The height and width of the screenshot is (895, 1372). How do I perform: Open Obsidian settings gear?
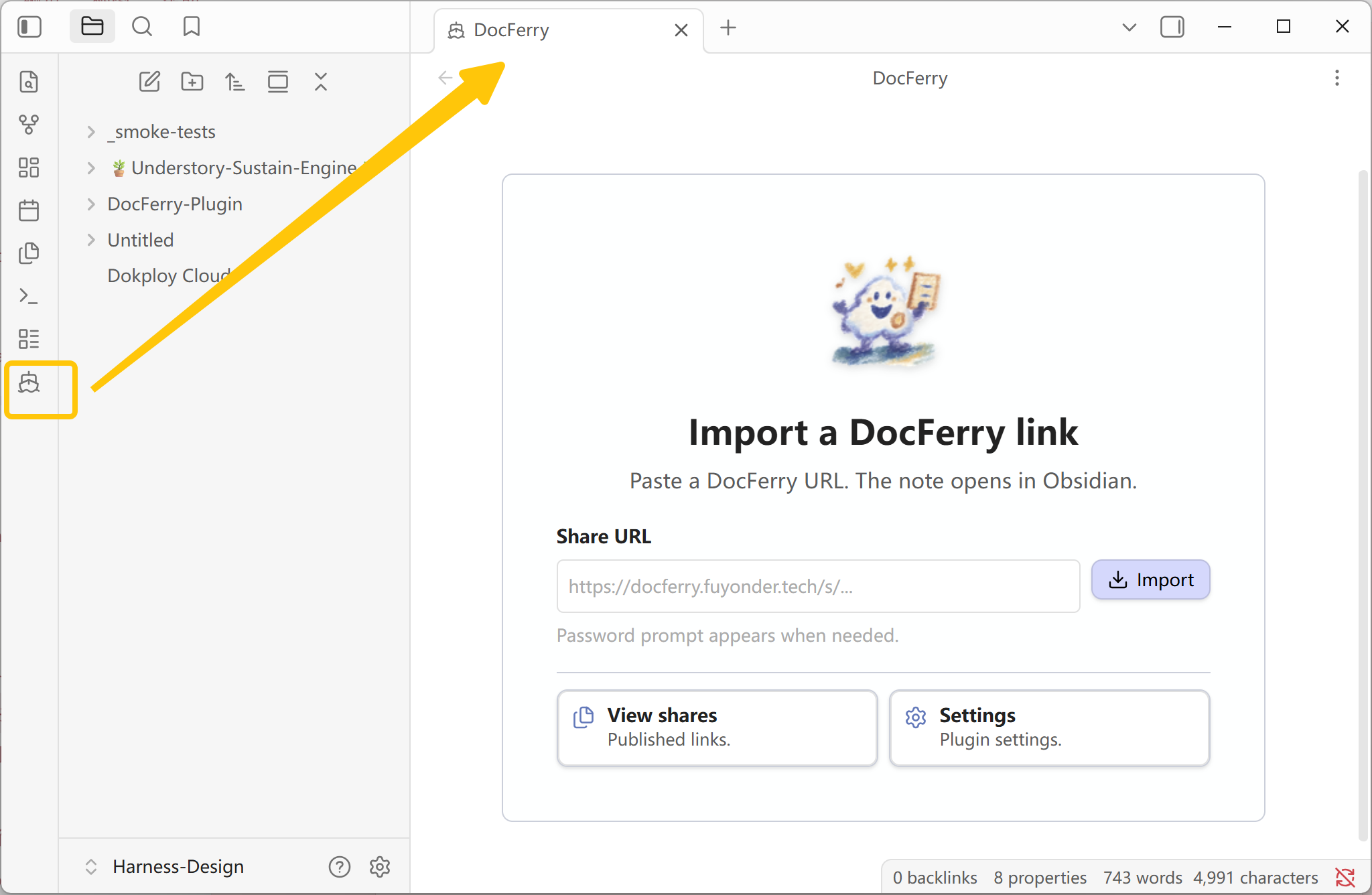pos(380,867)
